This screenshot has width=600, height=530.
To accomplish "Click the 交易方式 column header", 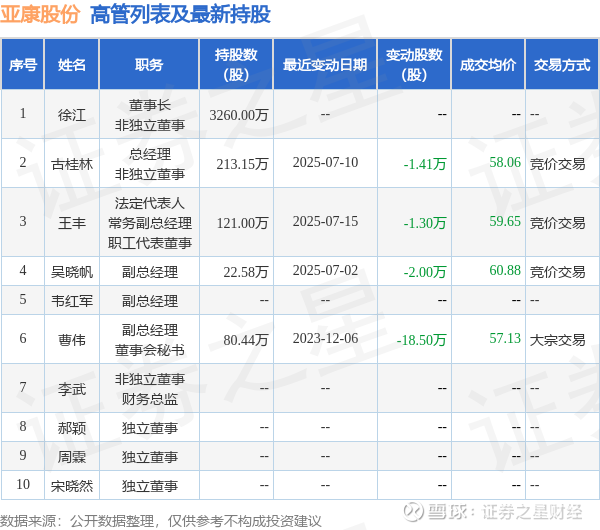I will pyautogui.click(x=562, y=65).
